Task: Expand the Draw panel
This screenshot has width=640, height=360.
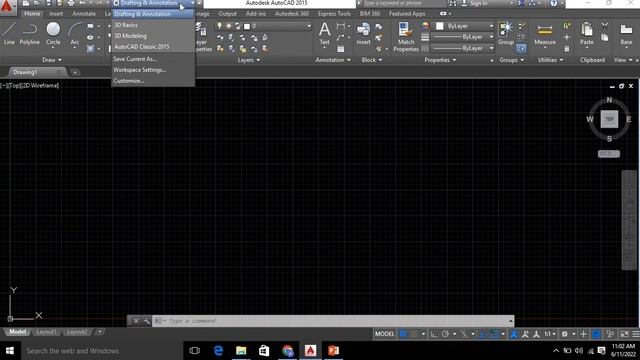Action: coord(52,60)
